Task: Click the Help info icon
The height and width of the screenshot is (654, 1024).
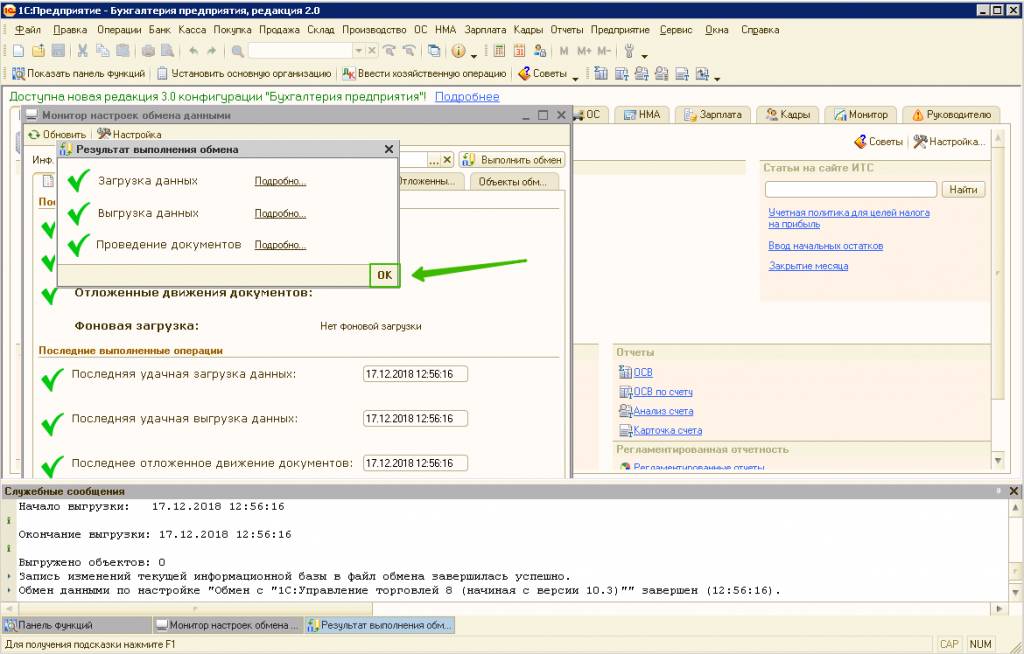Action: pos(458,51)
